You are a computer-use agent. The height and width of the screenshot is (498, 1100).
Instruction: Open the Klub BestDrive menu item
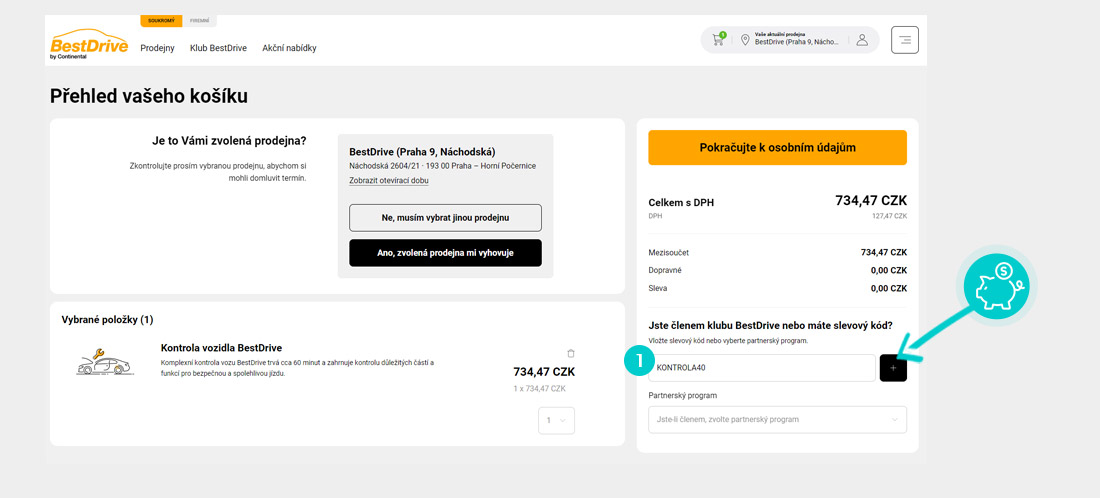(x=218, y=48)
